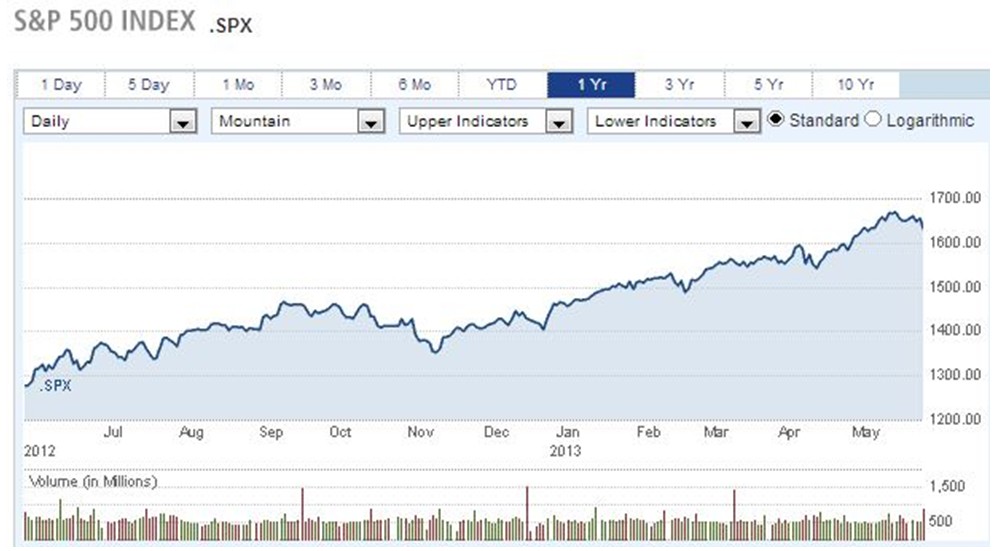Enable the Standard scale radio button
The width and height of the screenshot is (1002, 551).
click(x=776, y=120)
